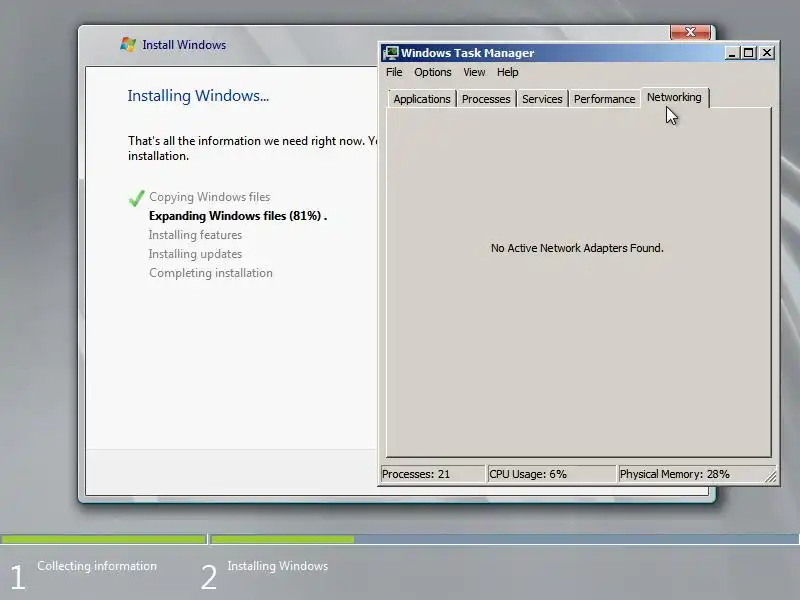Open the Help menu in Task Manager
This screenshot has height=600, width=800.
[x=508, y=72]
